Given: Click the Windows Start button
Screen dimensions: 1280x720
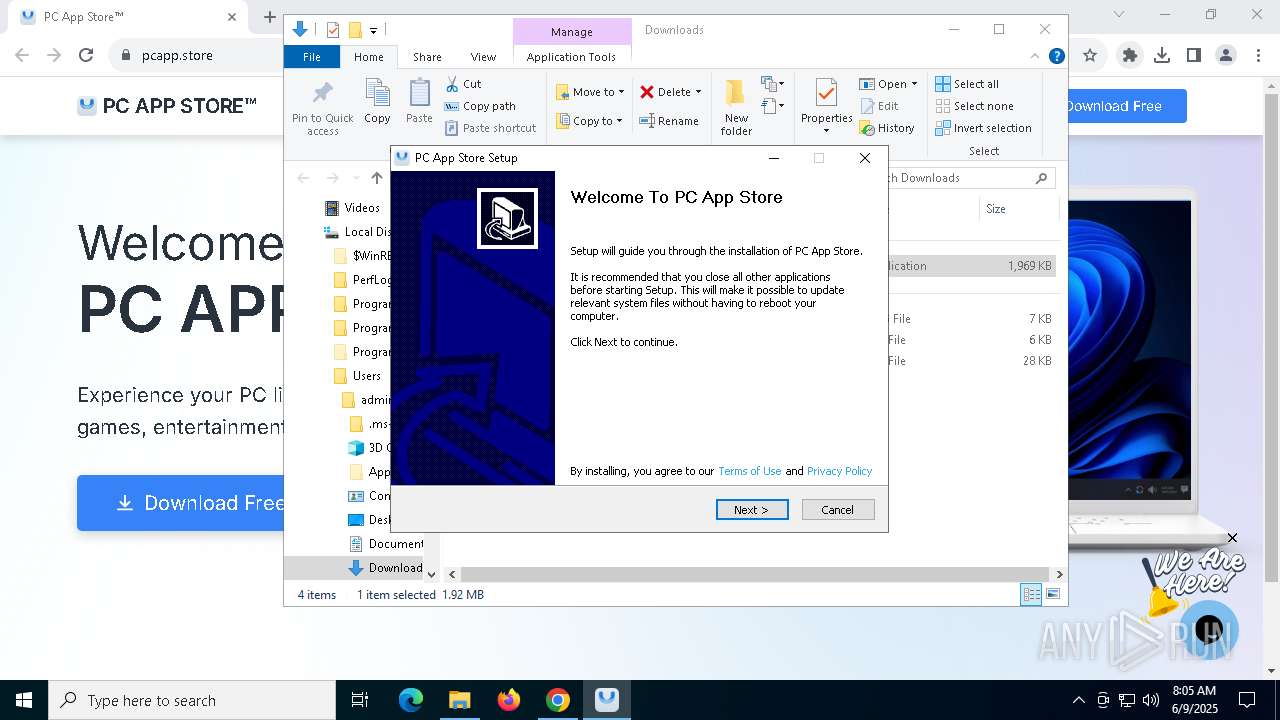Looking at the screenshot, I should 24,700.
